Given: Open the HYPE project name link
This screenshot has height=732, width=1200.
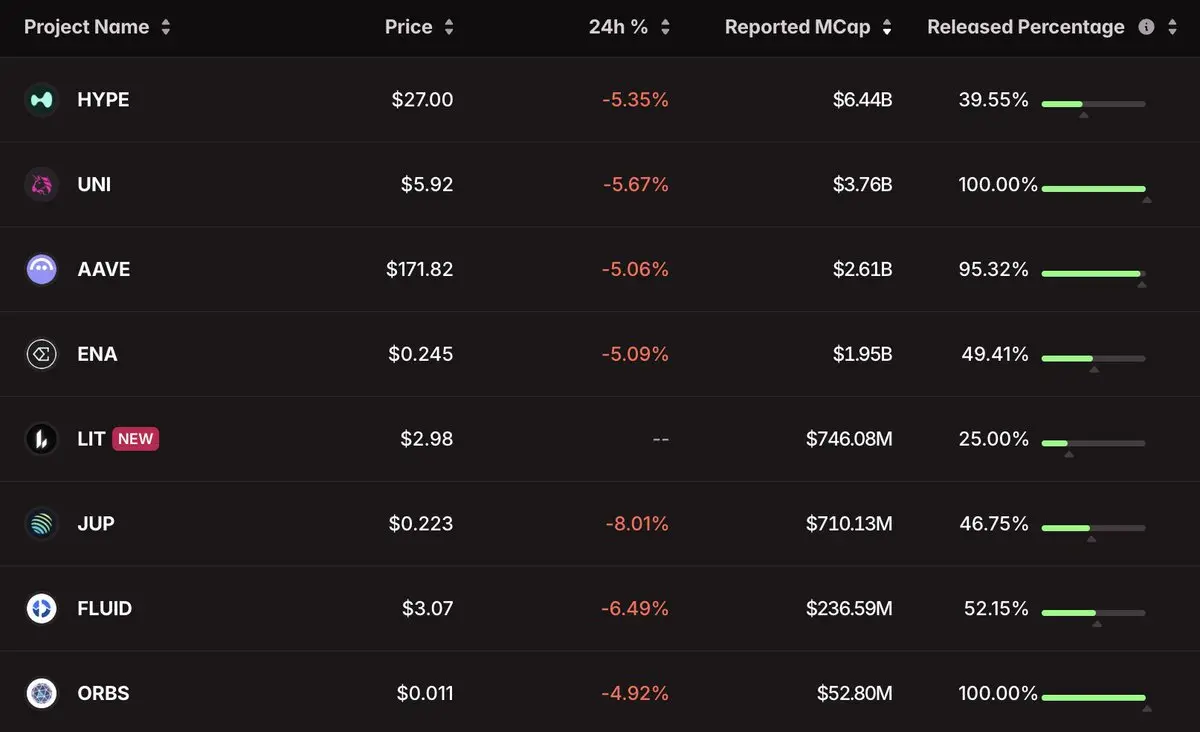Looking at the screenshot, I should (x=103, y=100).
